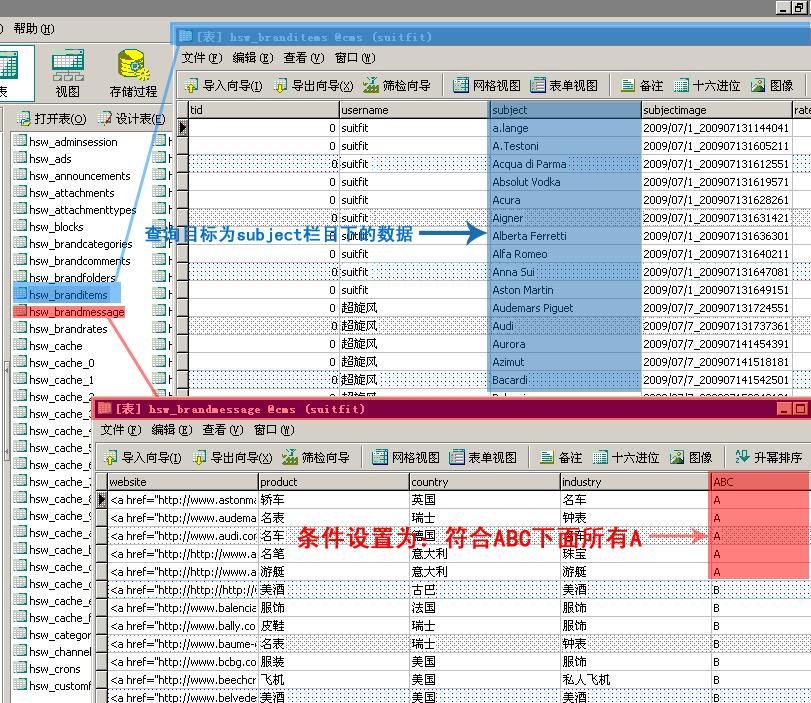
Task: Select hsw_brandcategories table in list
Action: tap(73, 244)
